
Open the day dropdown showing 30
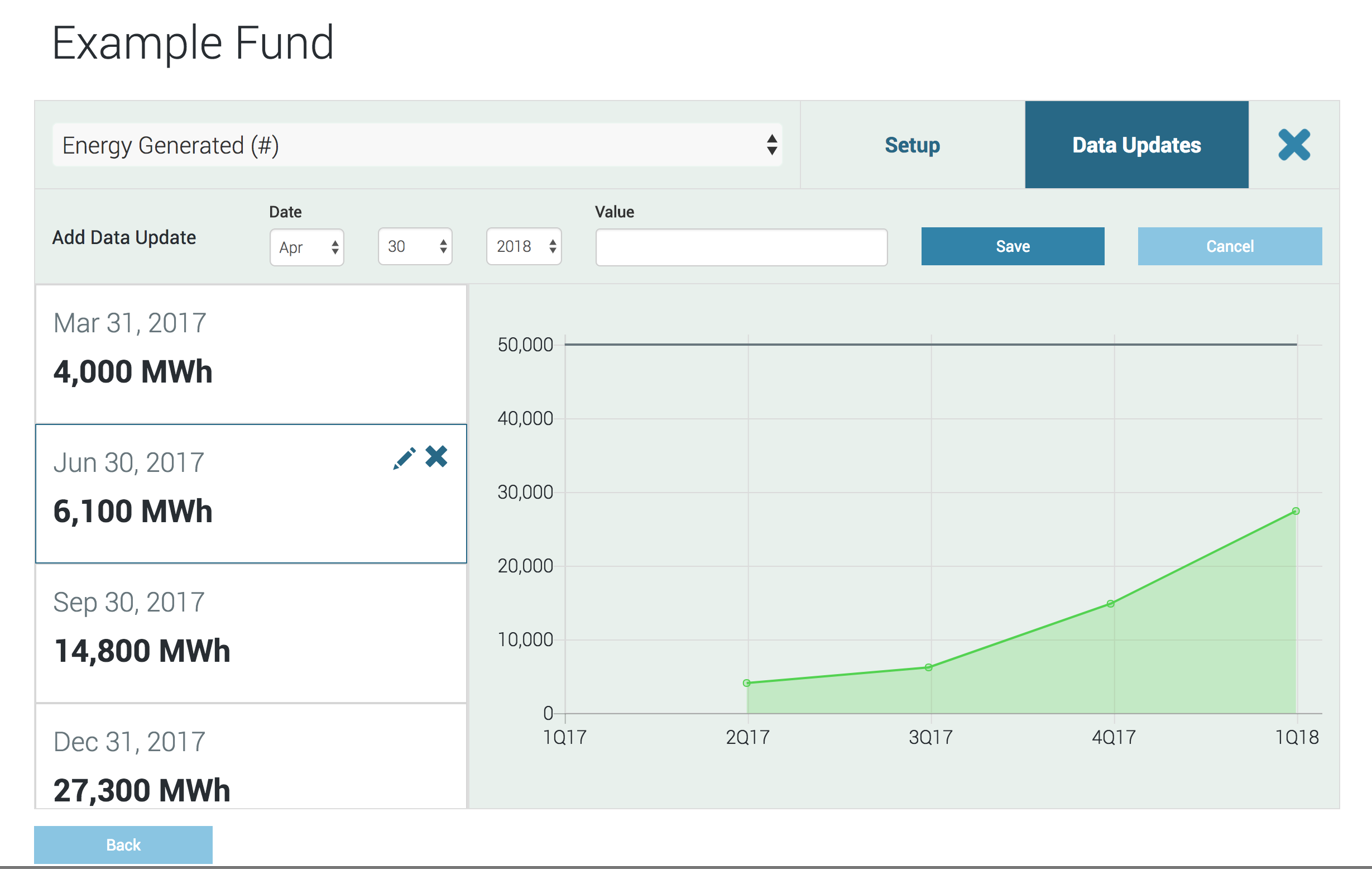[415, 247]
